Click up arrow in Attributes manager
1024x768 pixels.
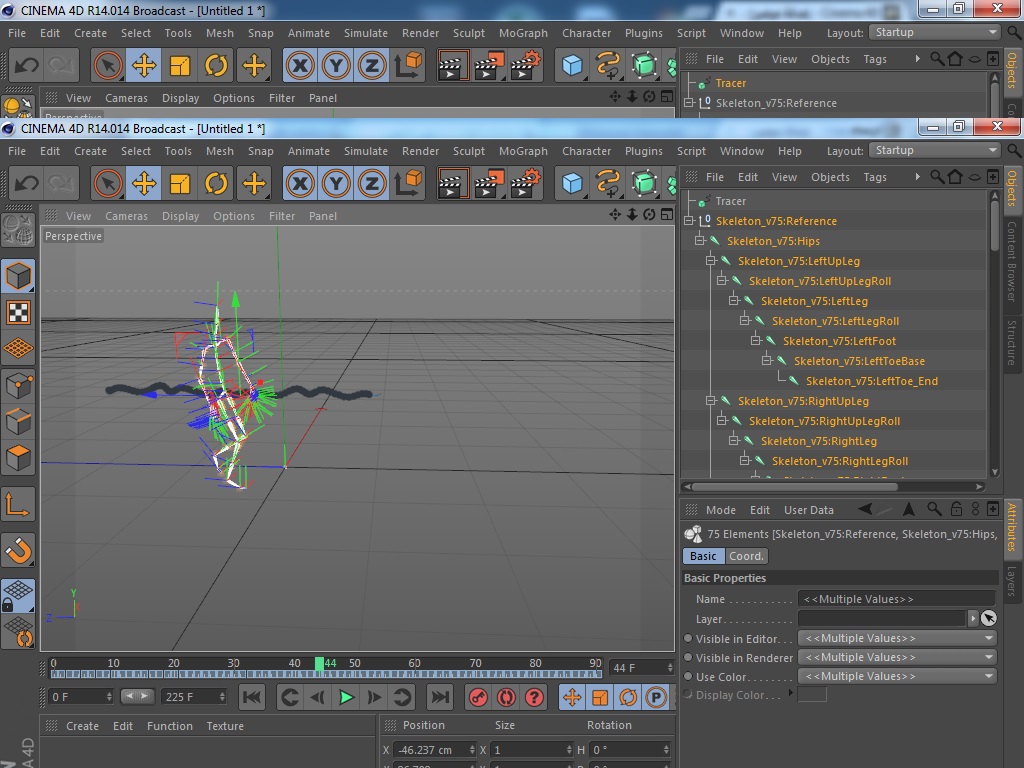pos(908,509)
